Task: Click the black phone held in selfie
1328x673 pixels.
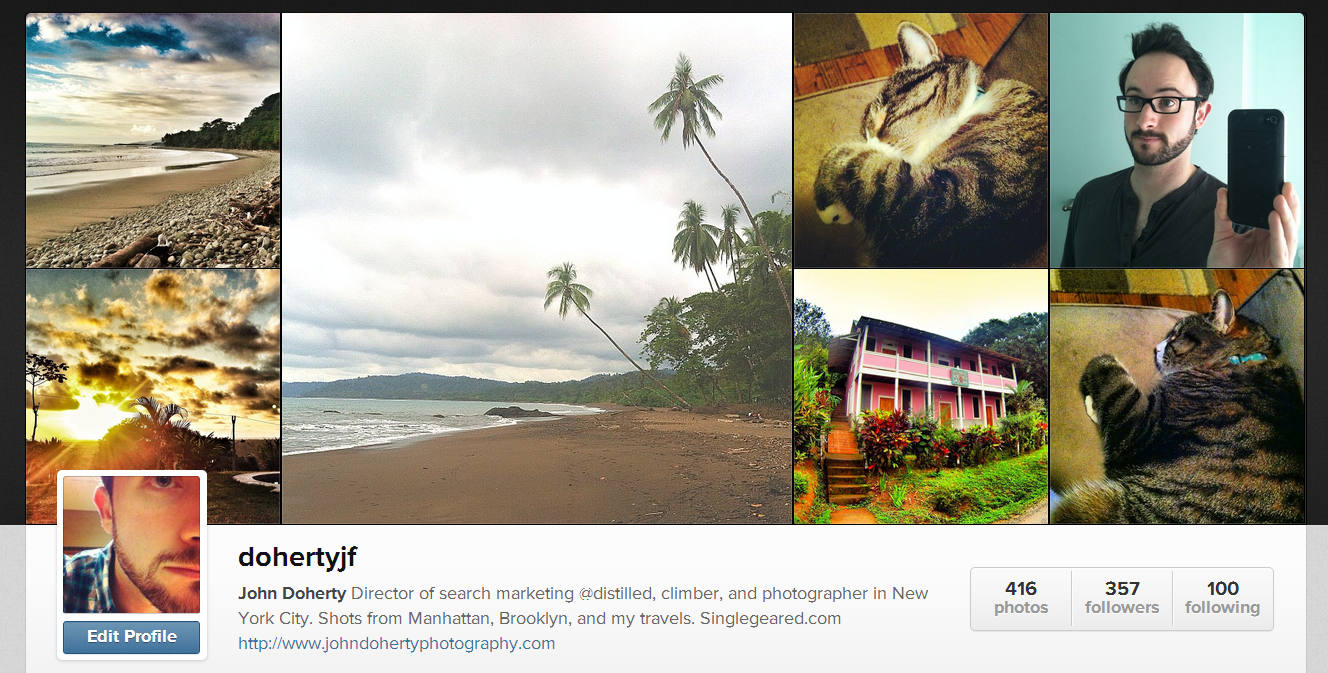Action: [1255, 167]
